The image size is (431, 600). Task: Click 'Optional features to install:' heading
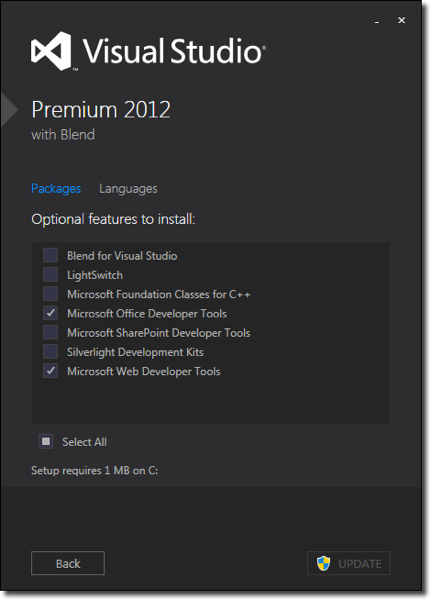[x=113, y=219]
